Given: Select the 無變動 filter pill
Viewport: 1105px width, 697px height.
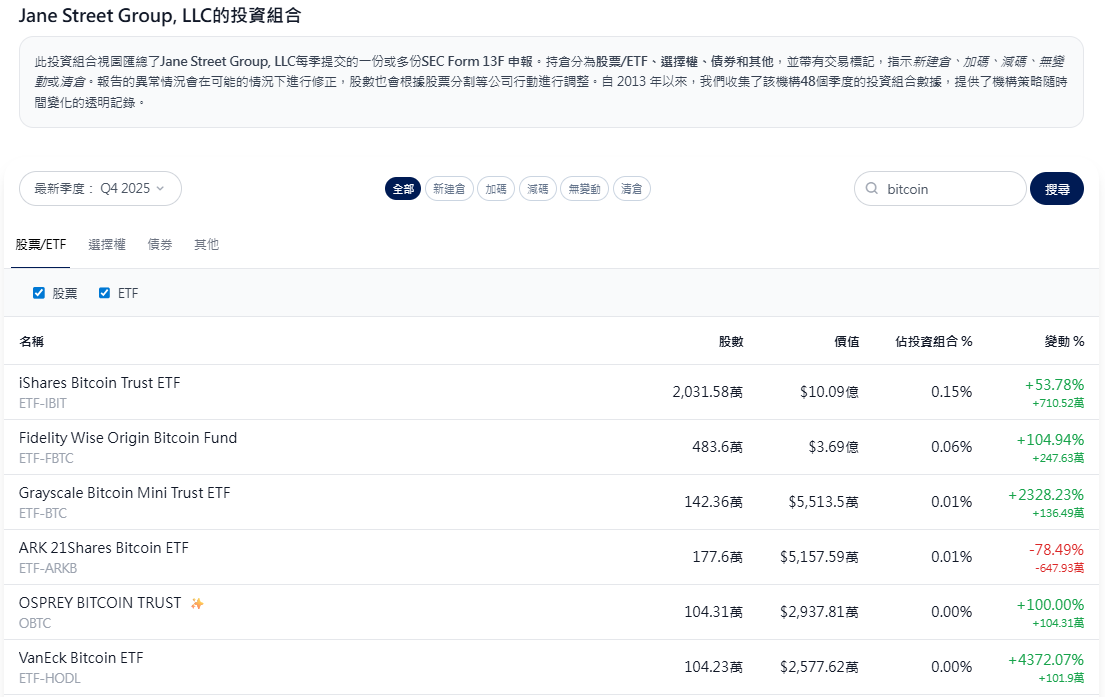Looking at the screenshot, I should pyautogui.click(x=584, y=189).
